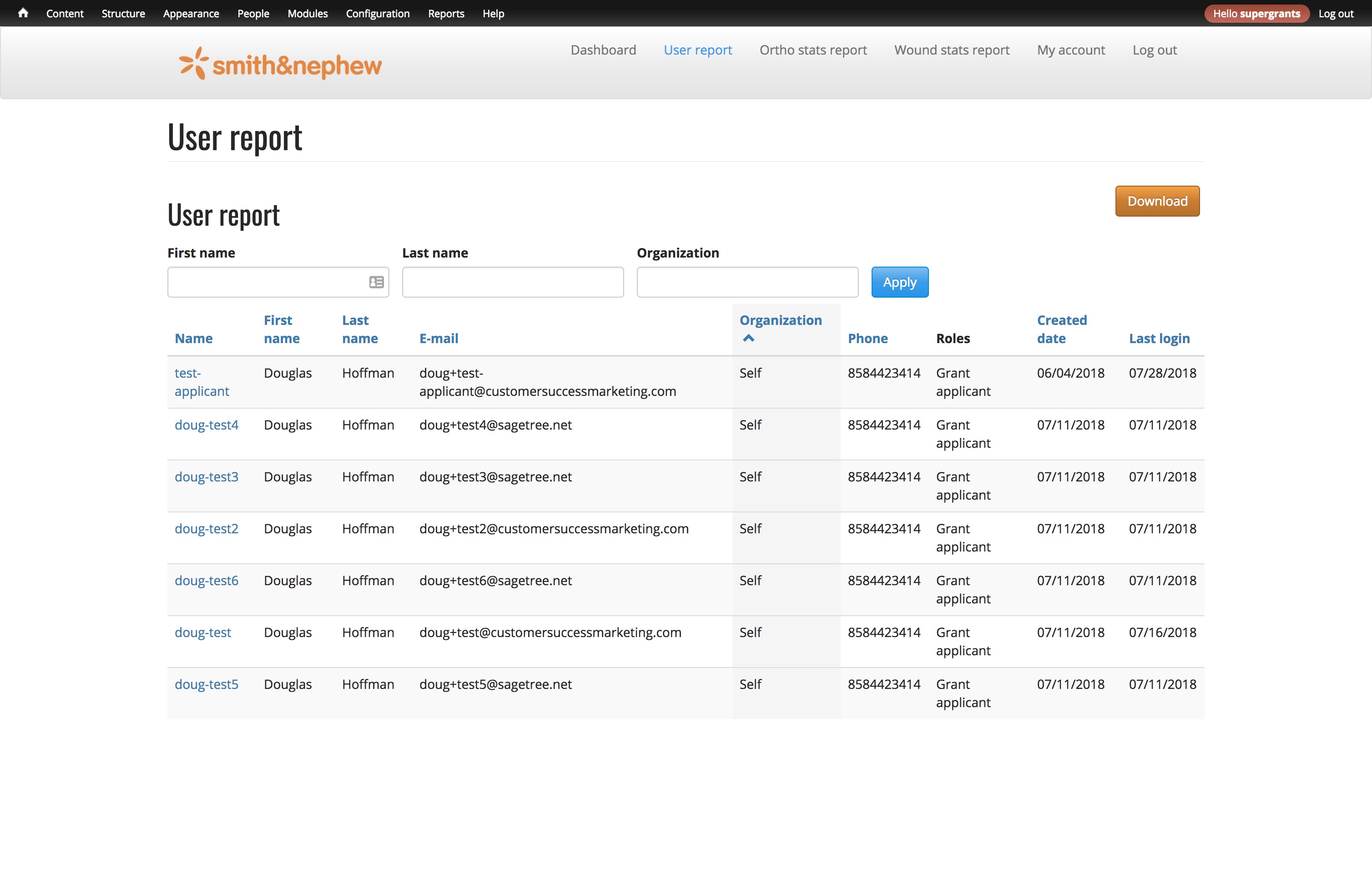Sort table by Created date column
1372x891 pixels.
[1061, 329]
